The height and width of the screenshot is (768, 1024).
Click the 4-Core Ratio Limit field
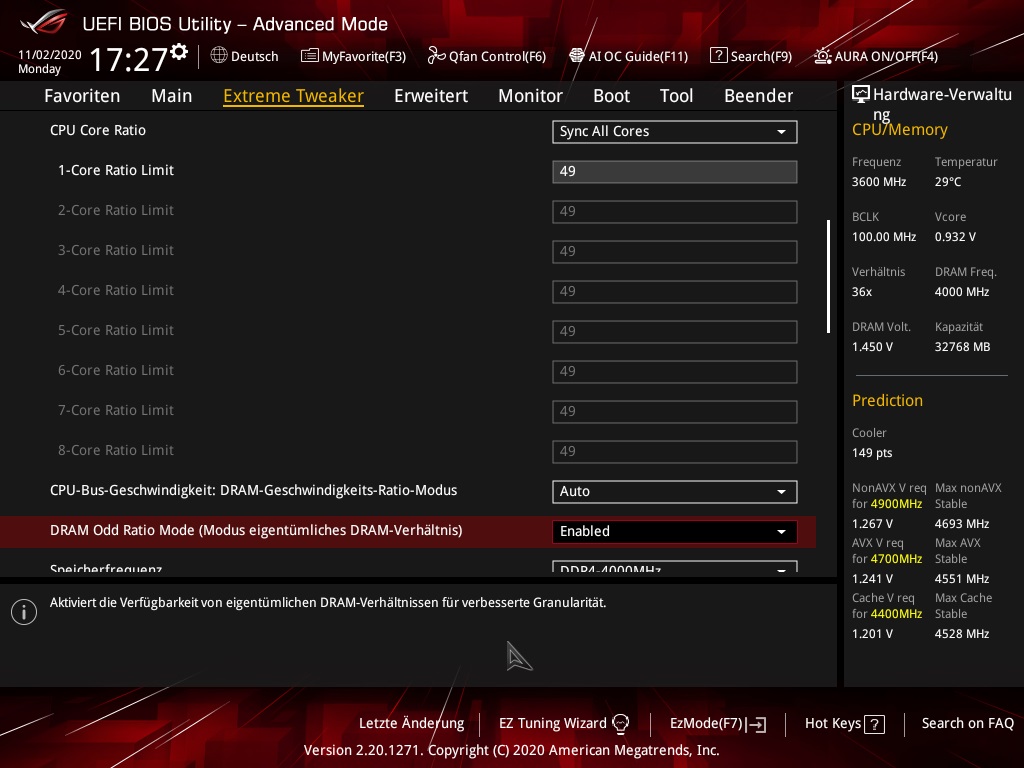coord(675,291)
